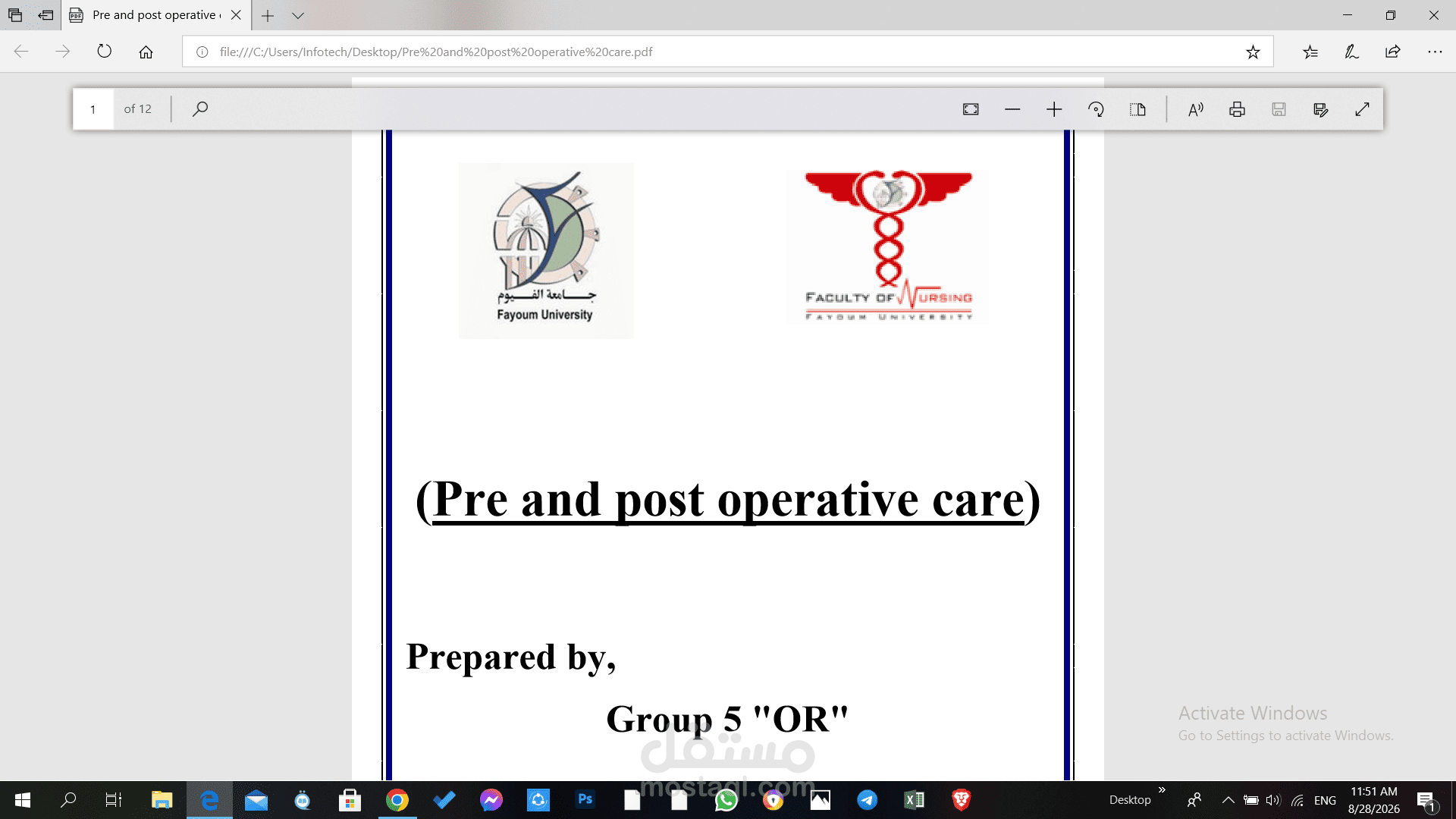Go to the browser Home page

pos(146,52)
